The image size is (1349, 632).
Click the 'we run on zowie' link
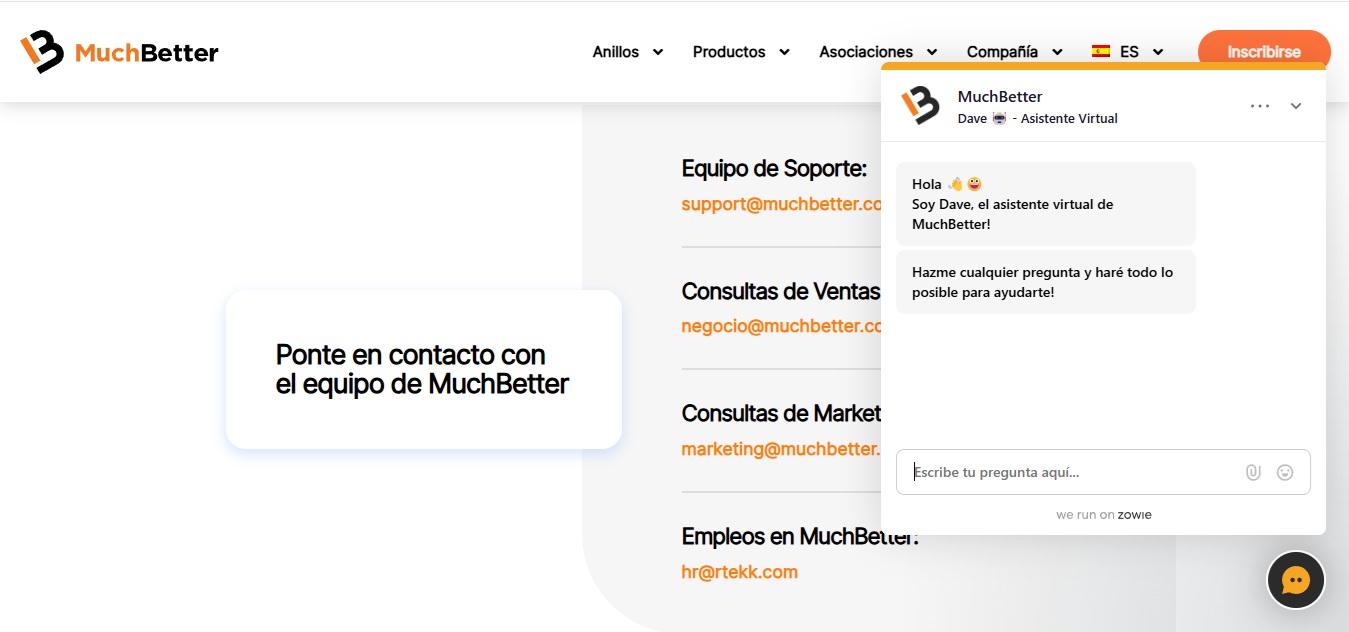click(1104, 515)
